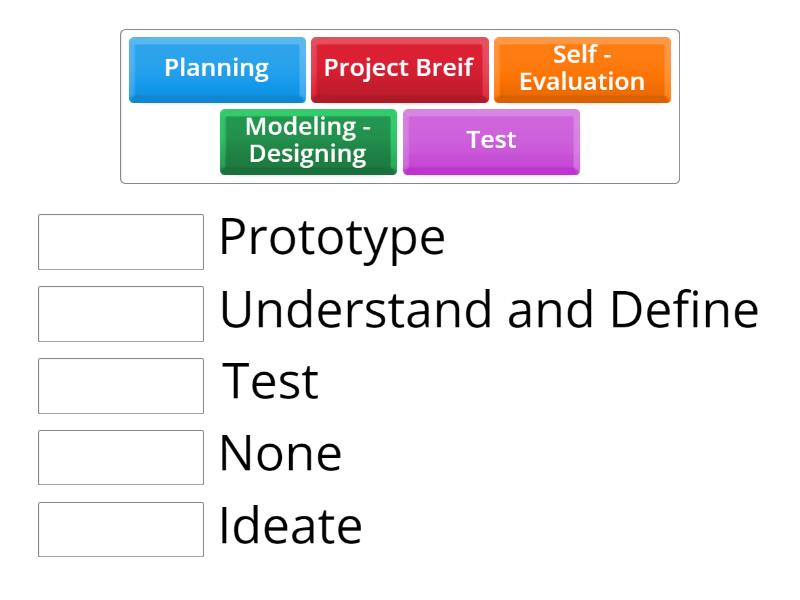Screen dimensions: 800x600
Task: Click the answer box beside None
Action: (120, 457)
